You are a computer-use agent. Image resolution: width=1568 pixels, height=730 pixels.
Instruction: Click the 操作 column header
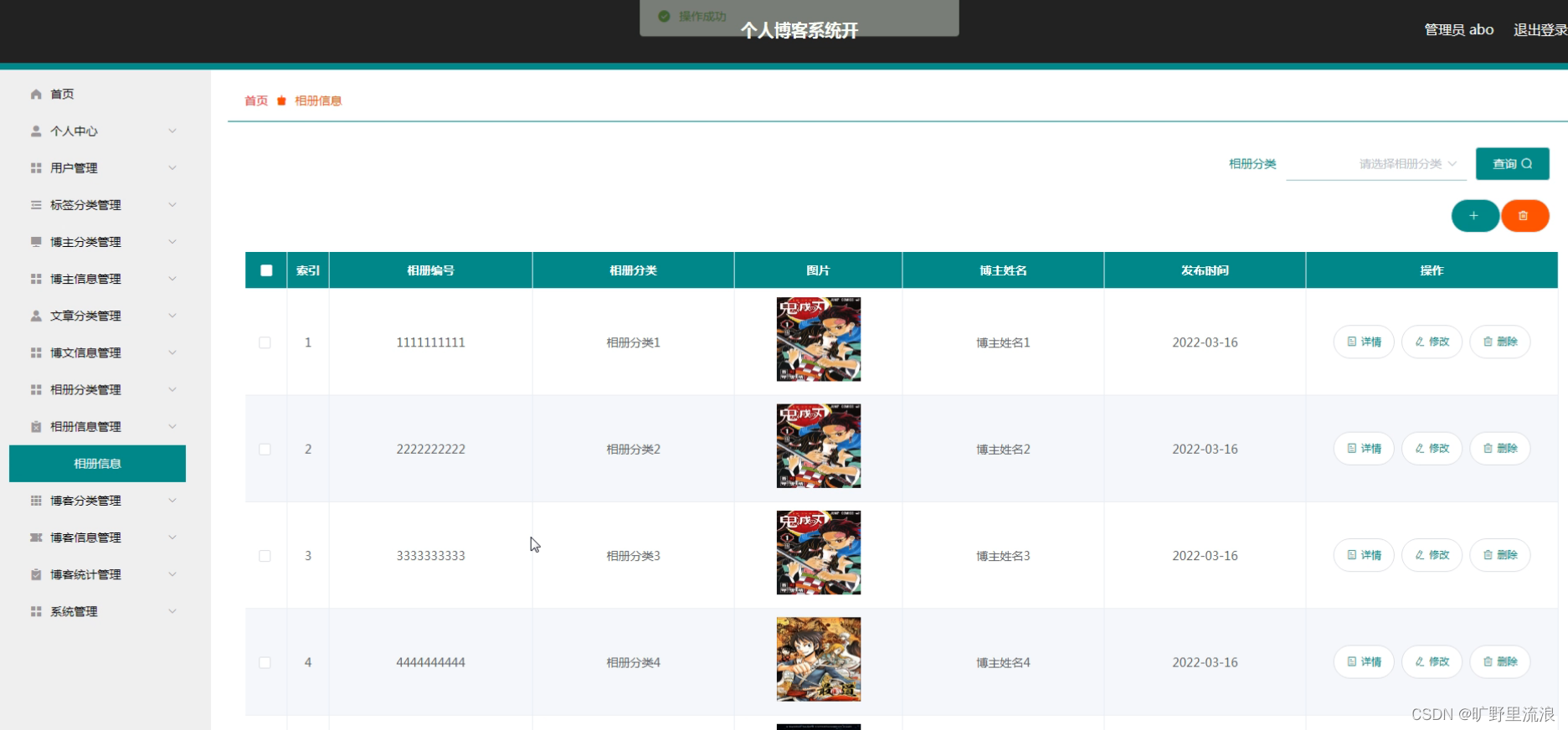pyautogui.click(x=1432, y=270)
